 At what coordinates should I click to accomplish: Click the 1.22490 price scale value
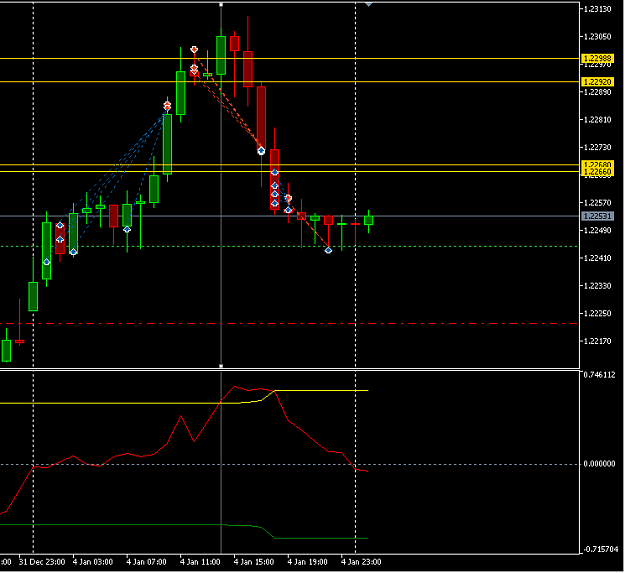pyautogui.click(x=597, y=230)
